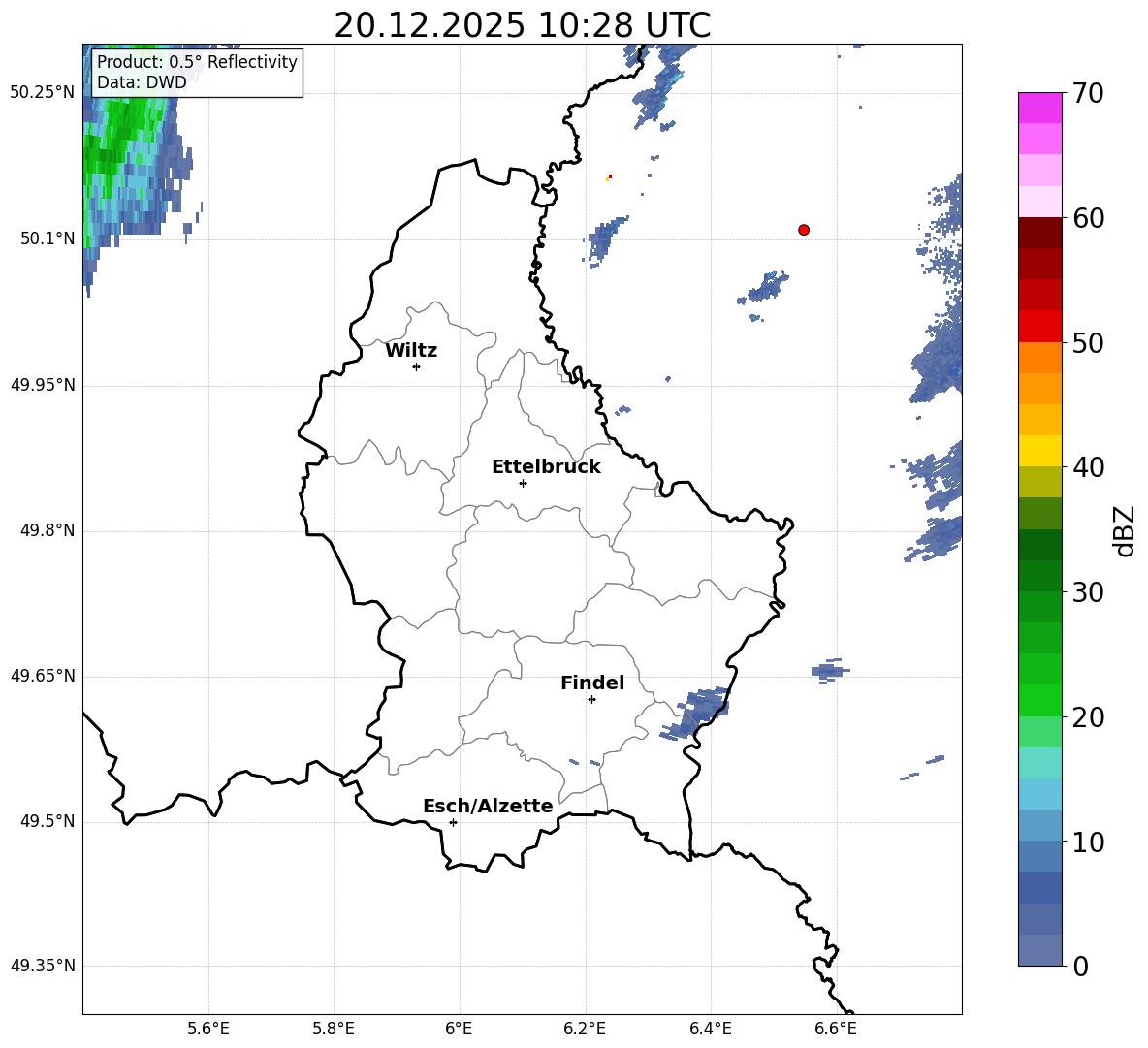Click the 70 tick on the colorbar
This screenshot has height=1048, width=1148.
click(1088, 93)
